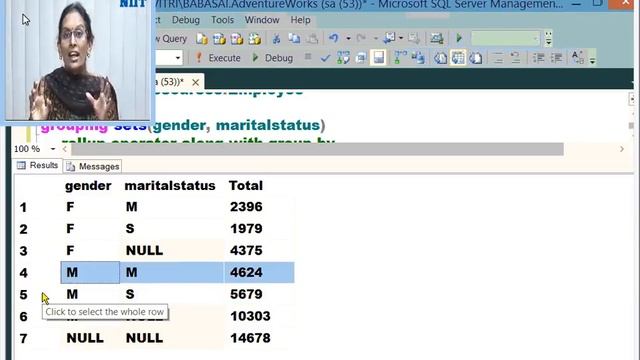
Task: Open the 100 % zoom dropdown
Action: tap(53, 149)
